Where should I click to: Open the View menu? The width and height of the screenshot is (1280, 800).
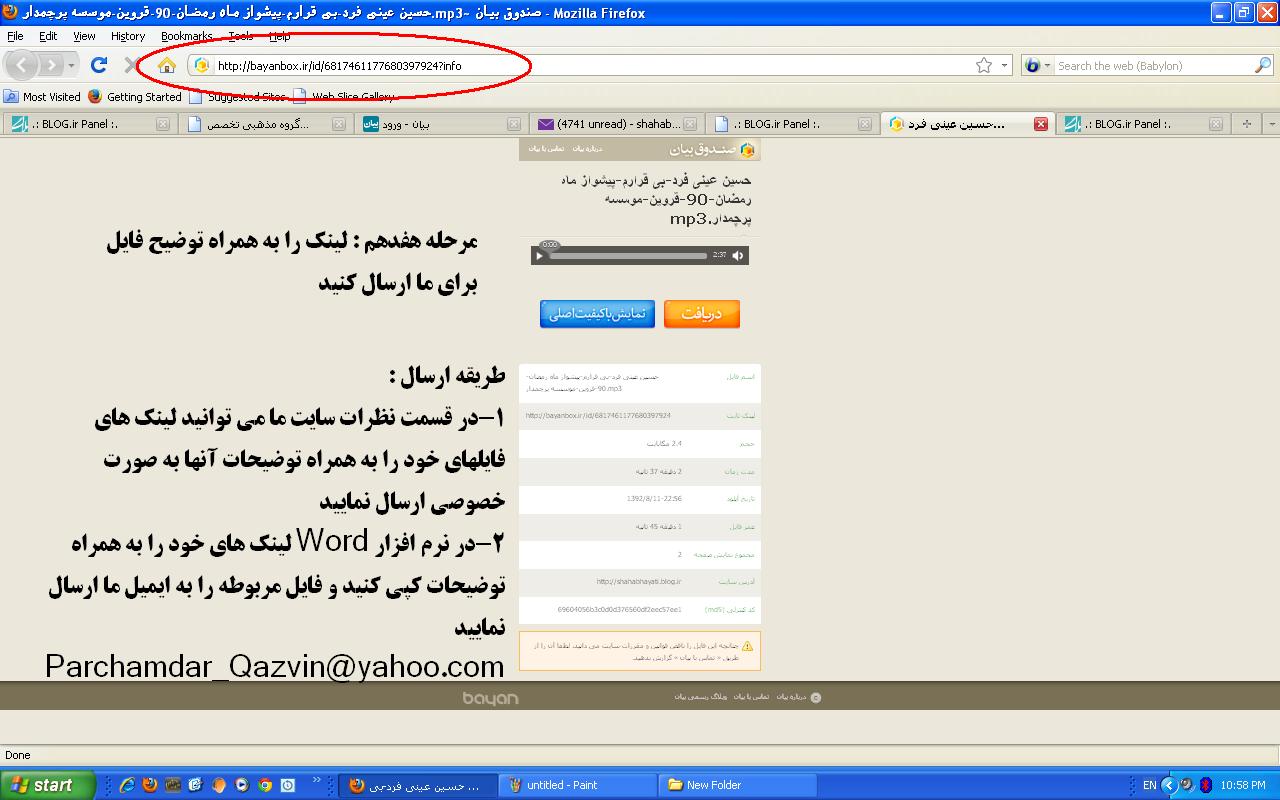[x=84, y=36]
